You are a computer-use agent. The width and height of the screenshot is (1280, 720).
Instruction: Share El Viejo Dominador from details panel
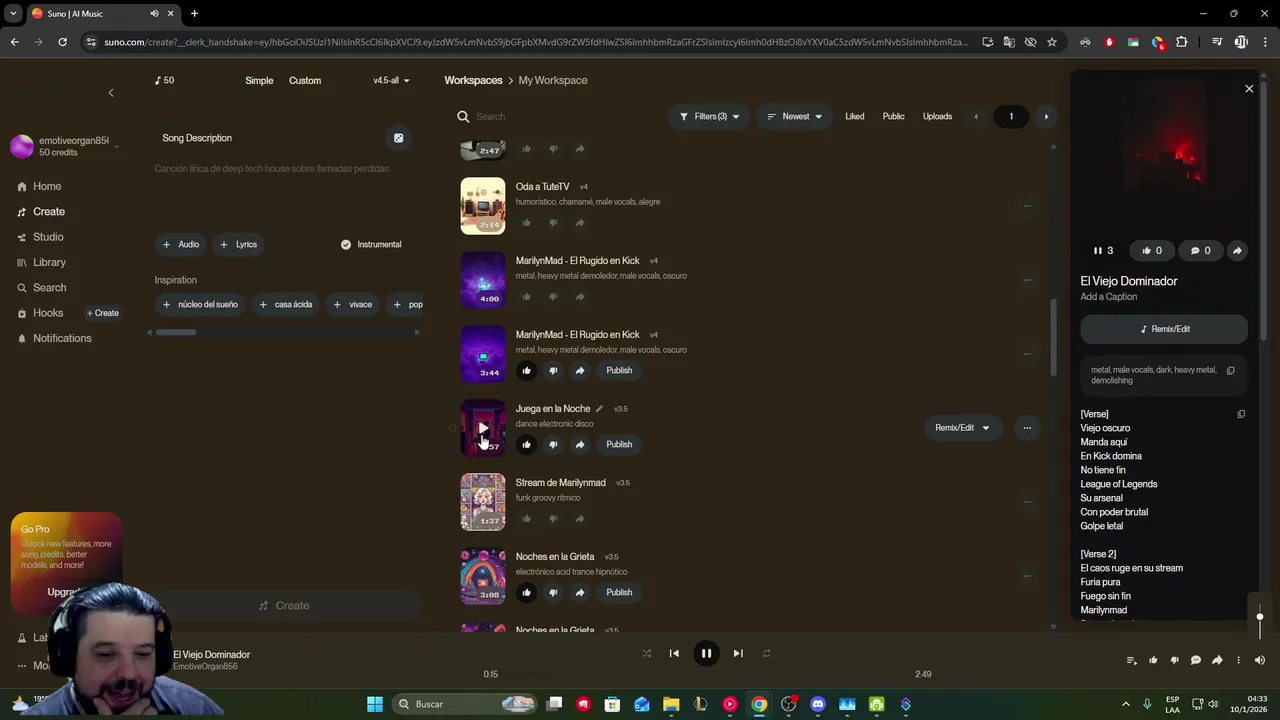click(1237, 251)
